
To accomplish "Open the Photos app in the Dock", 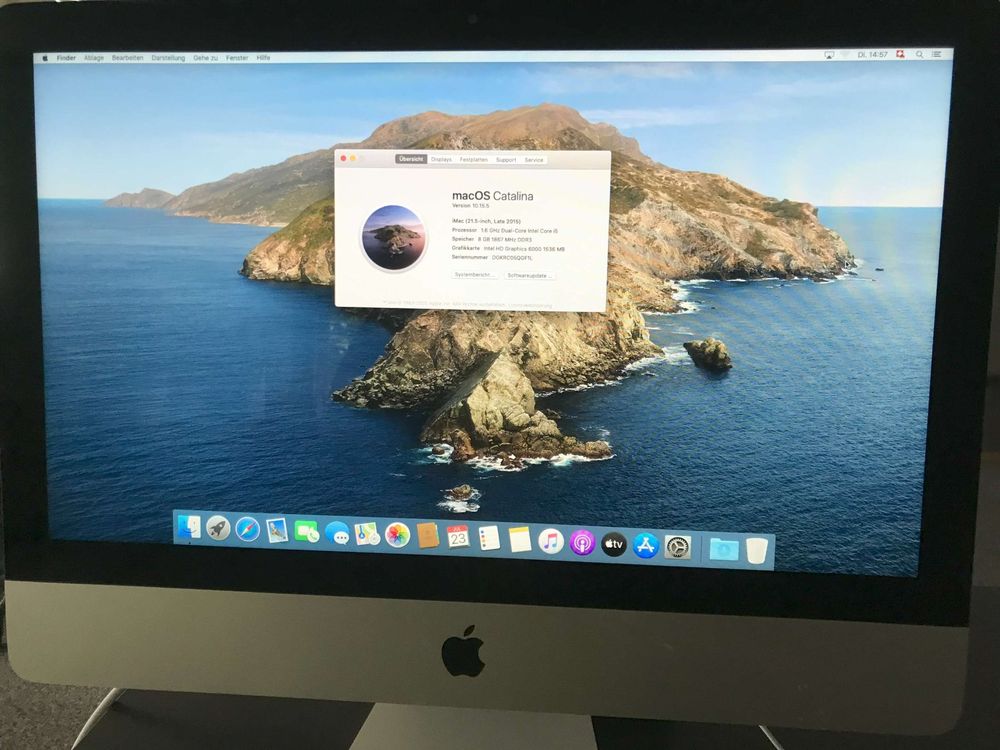I will [x=397, y=536].
